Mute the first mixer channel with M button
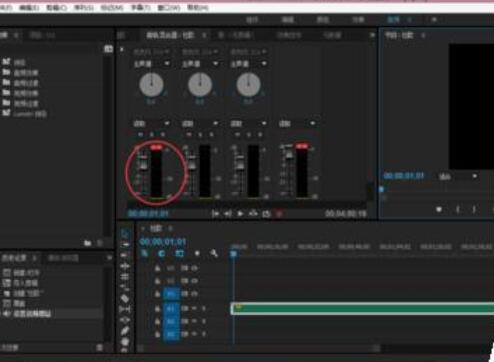 (x=140, y=134)
